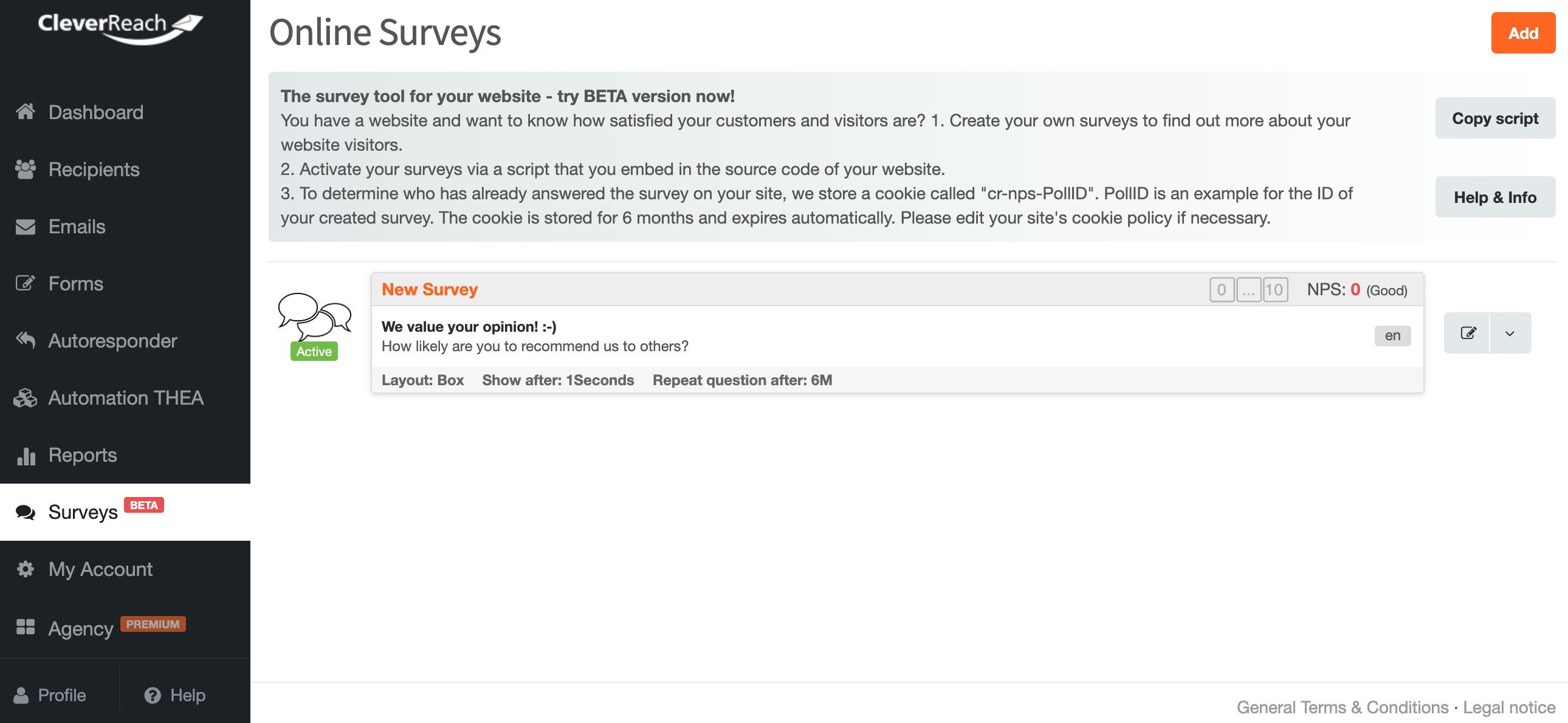Add a new online survey

[x=1523, y=33]
